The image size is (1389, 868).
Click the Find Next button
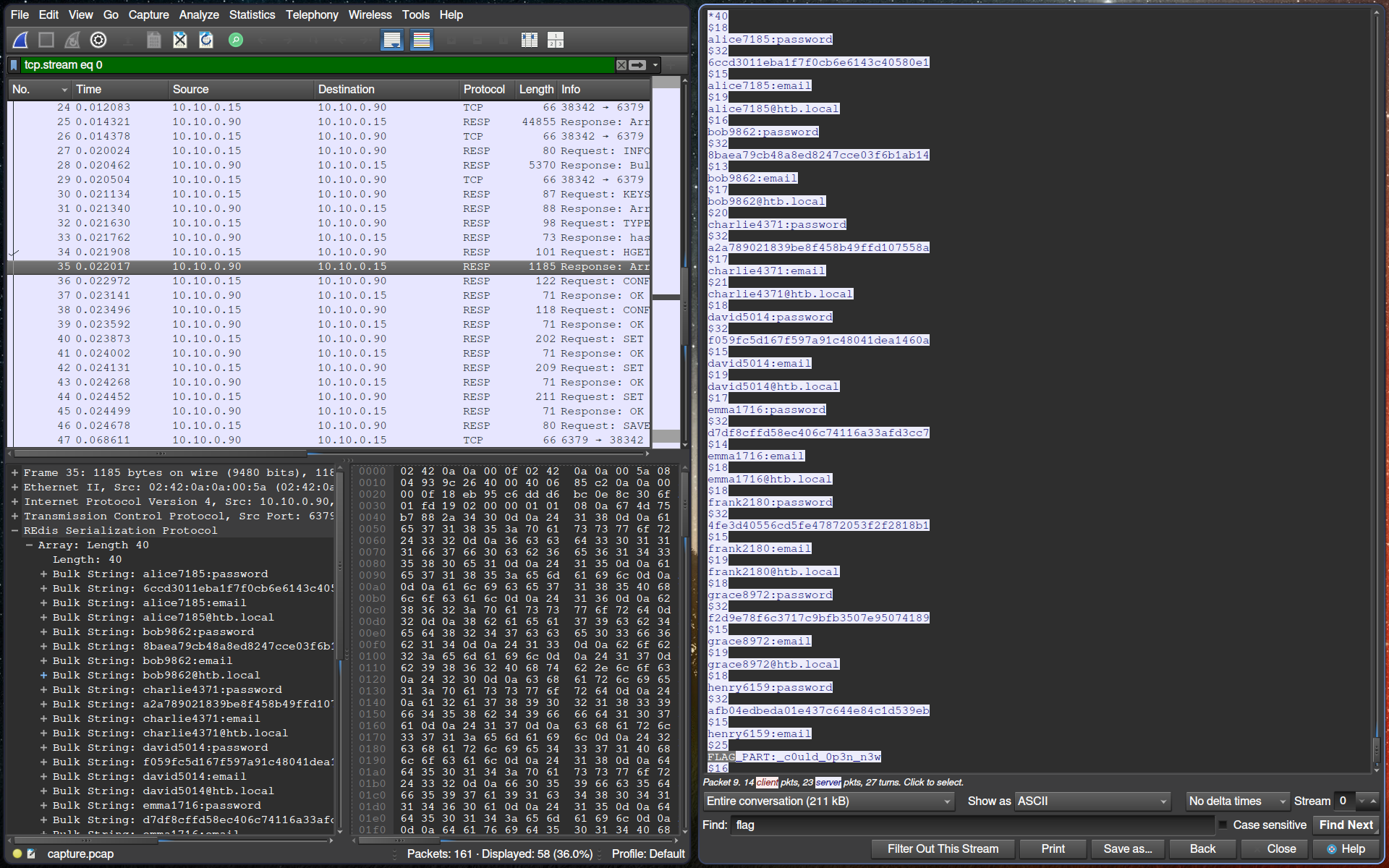click(x=1346, y=825)
